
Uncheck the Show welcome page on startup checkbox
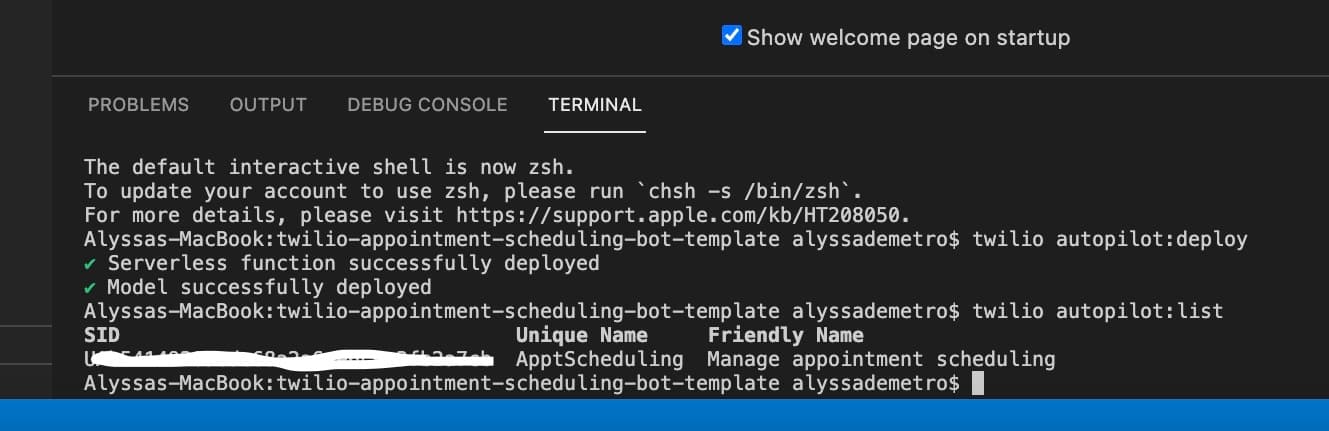point(732,37)
